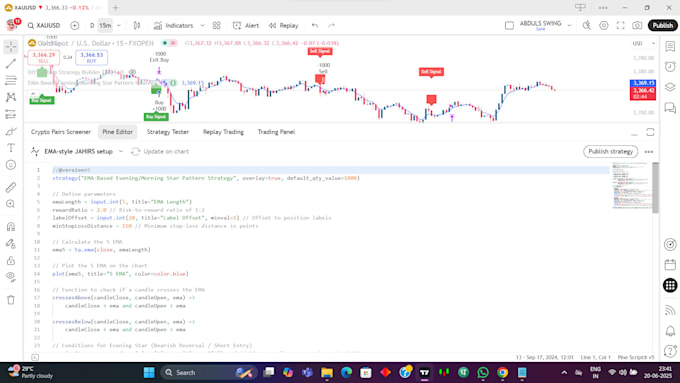The image size is (680, 383).
Task: Open the USD currency dropdown
Action: [644, 43]
